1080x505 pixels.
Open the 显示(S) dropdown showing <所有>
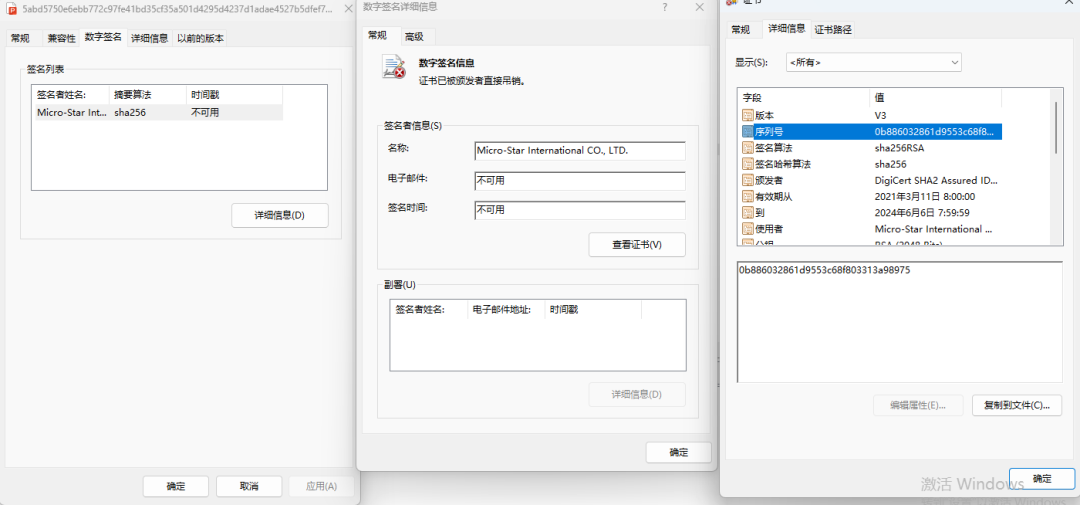click(x=874, y=62)
